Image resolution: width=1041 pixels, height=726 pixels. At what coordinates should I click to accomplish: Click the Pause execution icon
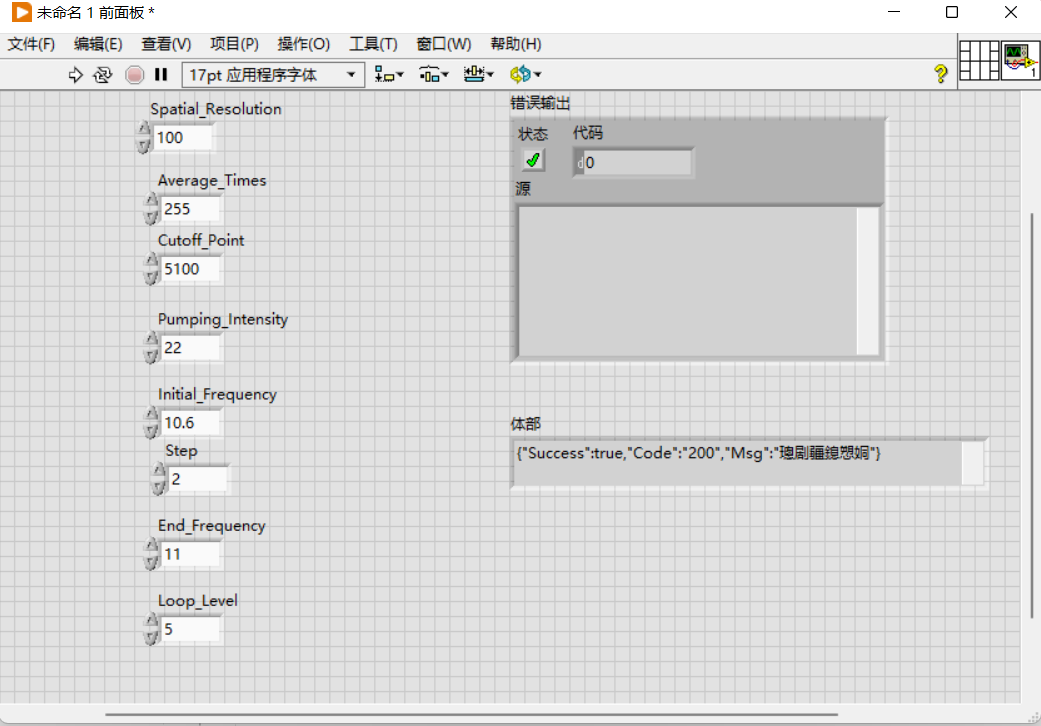[161, 74]
